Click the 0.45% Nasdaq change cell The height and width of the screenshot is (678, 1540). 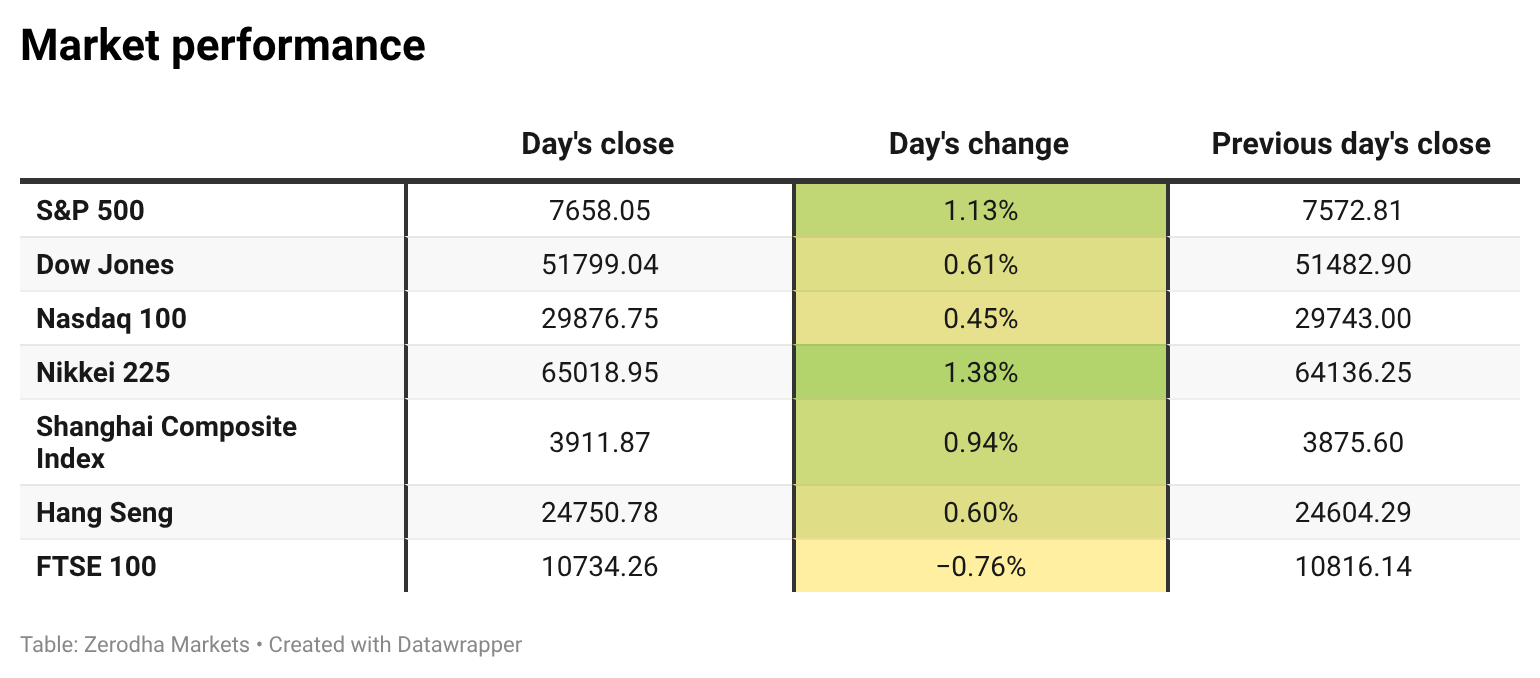pos(980,318)
